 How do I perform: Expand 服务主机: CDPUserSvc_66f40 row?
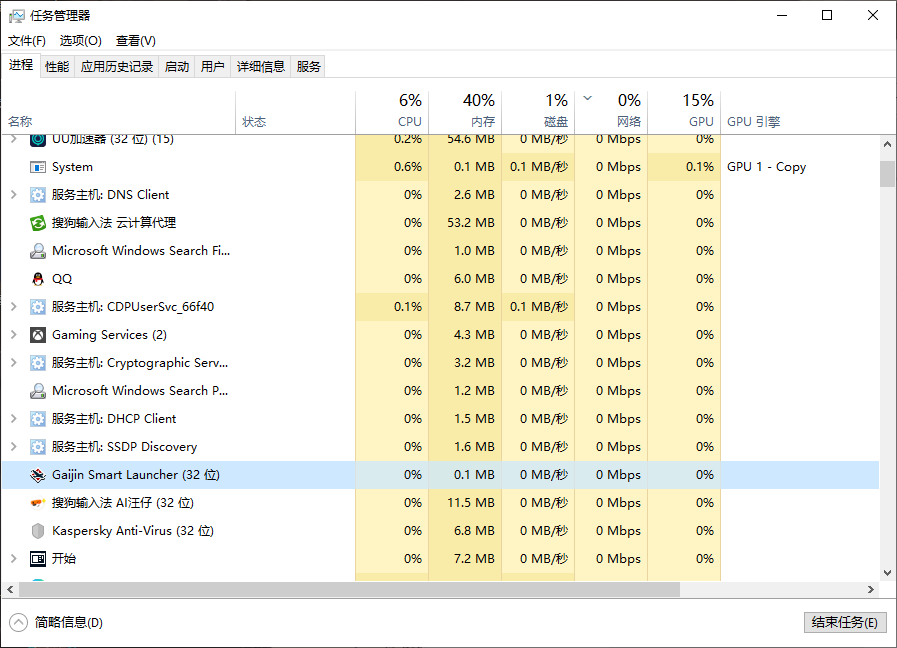[x=14, y=307]
